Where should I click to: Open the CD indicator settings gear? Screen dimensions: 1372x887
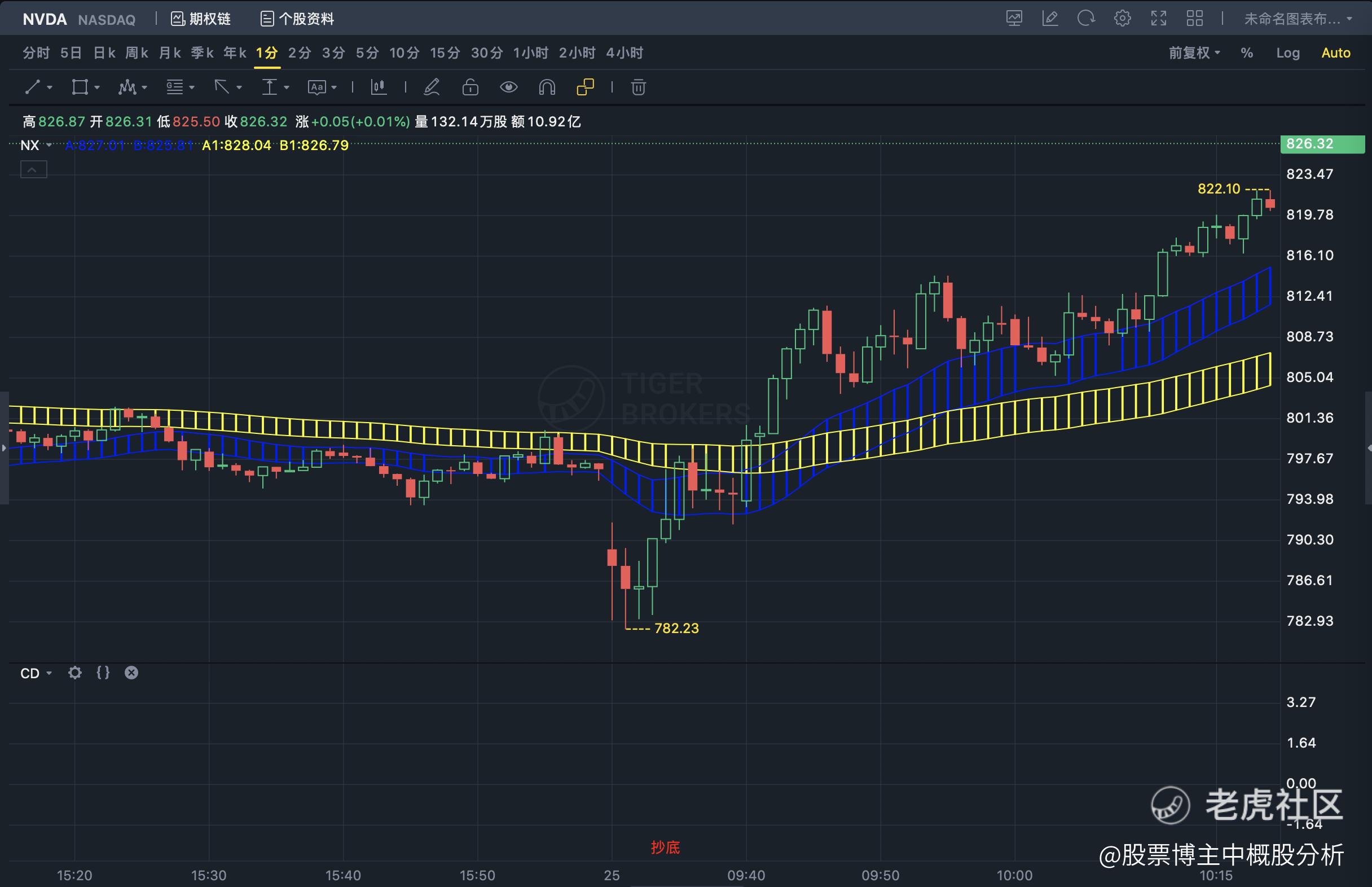pyautogui.click(x=75, y=673)
